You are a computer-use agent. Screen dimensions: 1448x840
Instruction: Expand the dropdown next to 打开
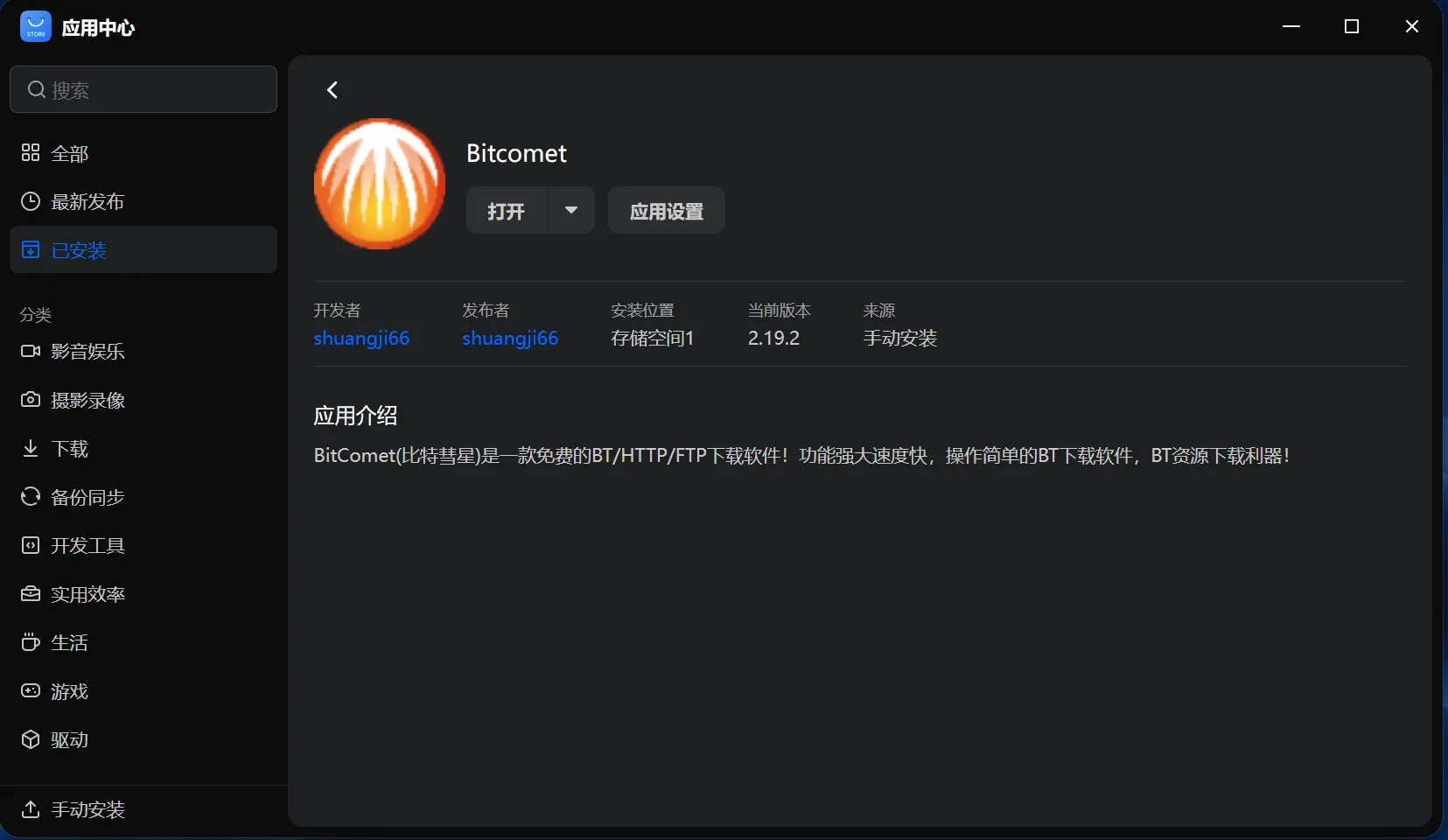570,210
